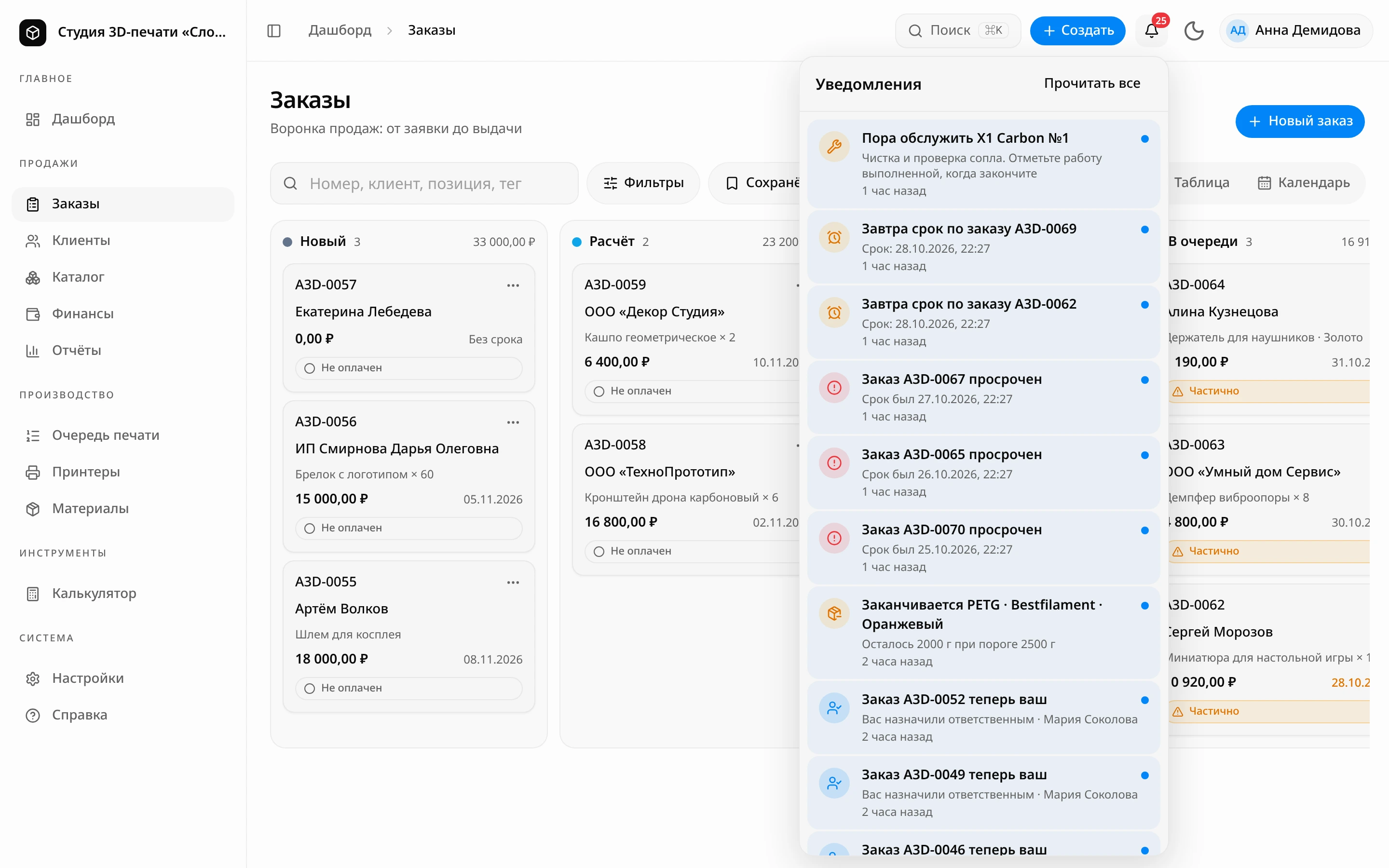
Task: Open three-dot menu on order A3D-0057
Action: [513, 285]
